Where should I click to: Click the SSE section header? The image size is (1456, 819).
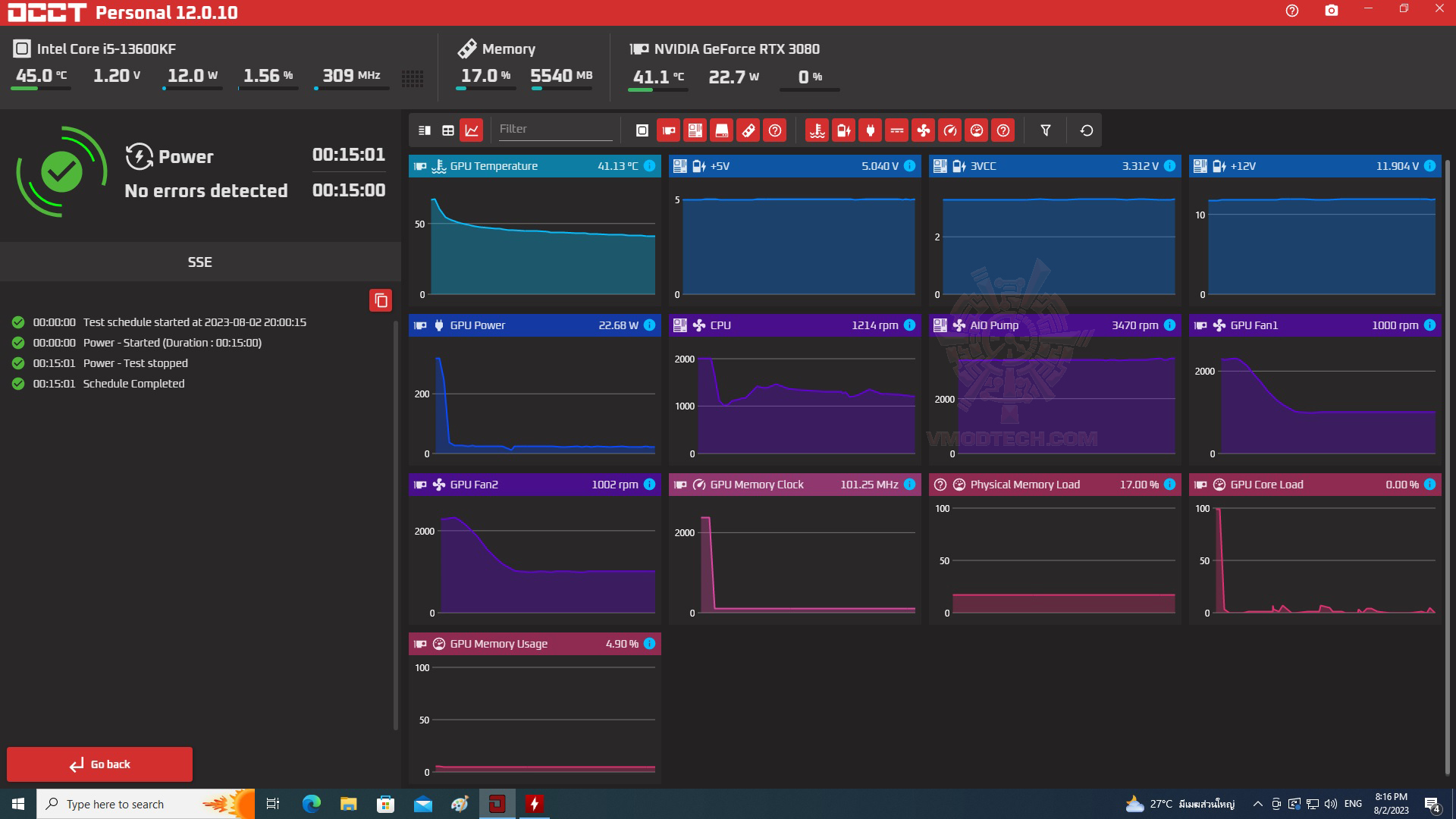[200, 262]
